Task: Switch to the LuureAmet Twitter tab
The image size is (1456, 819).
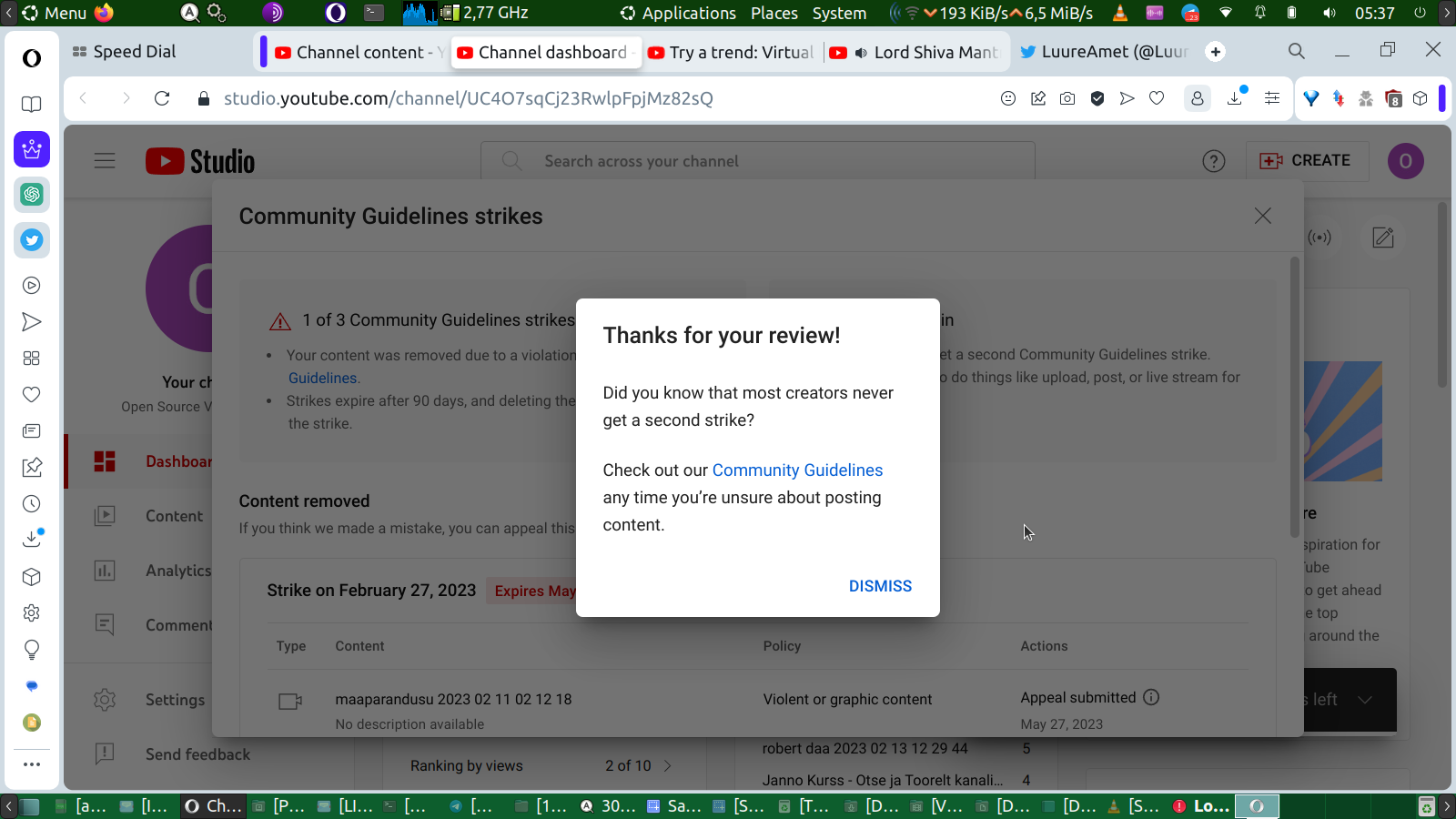Action: click(x=1104, y=52)
